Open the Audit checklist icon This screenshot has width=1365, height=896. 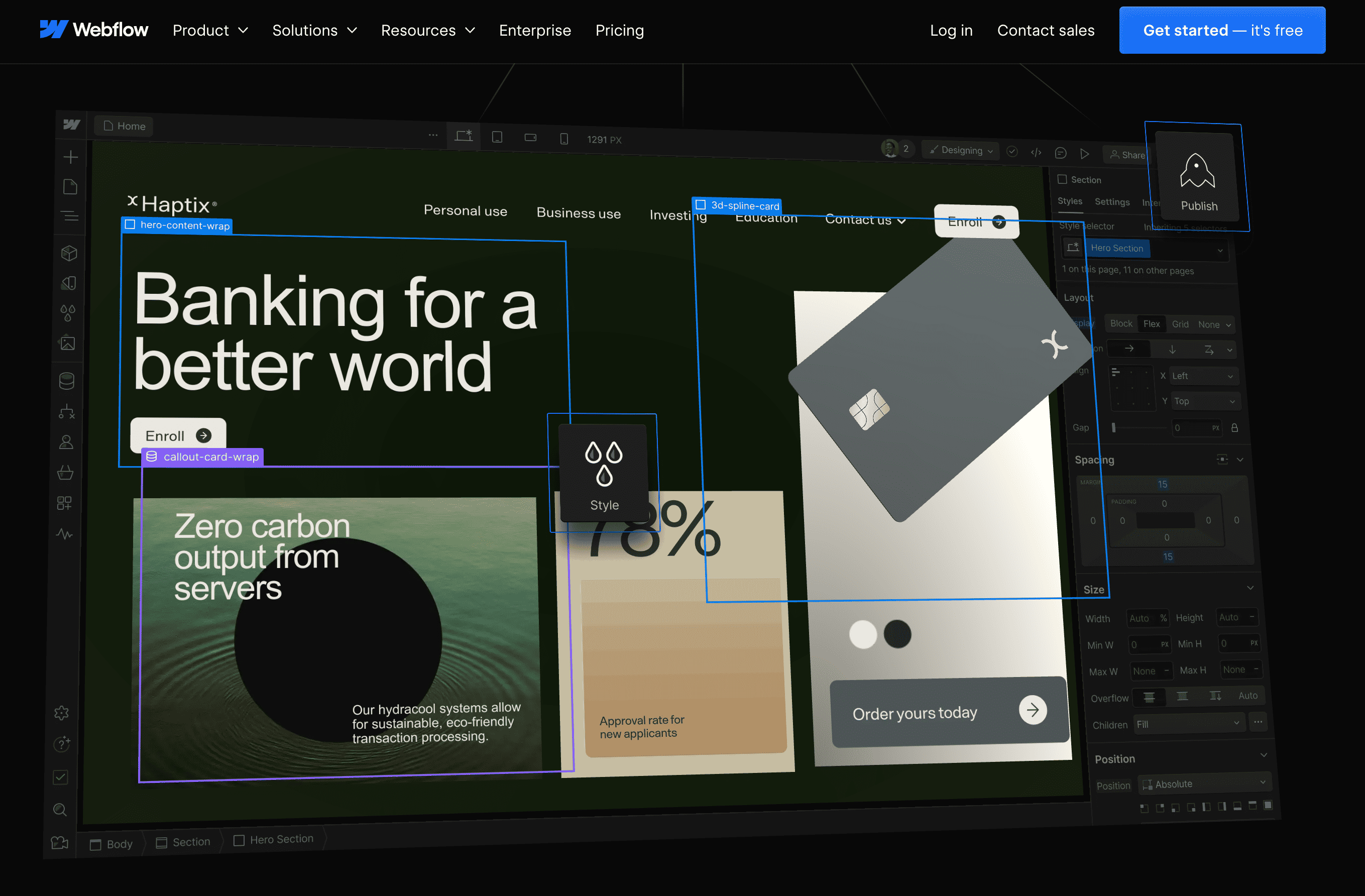pos(60,777)
